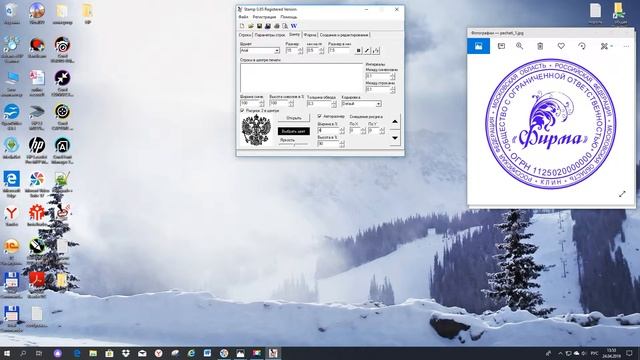Click the black Выбрать цвет color button
This screenshot has height=360, width=640.
[293, 131]
